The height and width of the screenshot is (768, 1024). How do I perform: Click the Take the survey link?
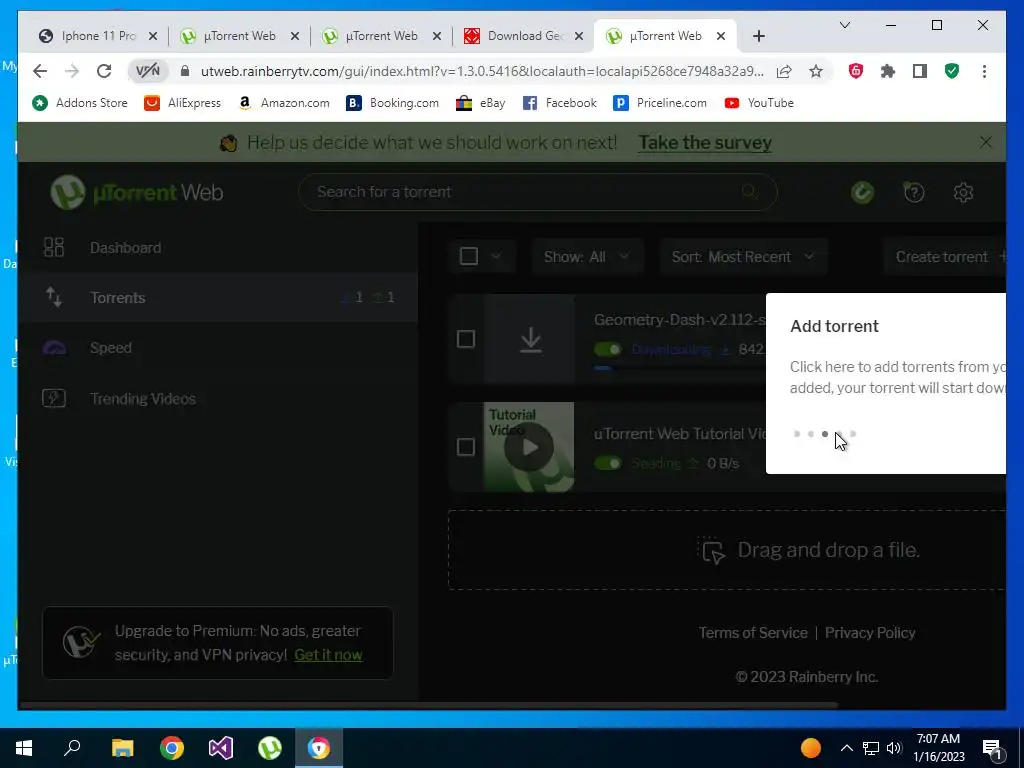[705, 142]
